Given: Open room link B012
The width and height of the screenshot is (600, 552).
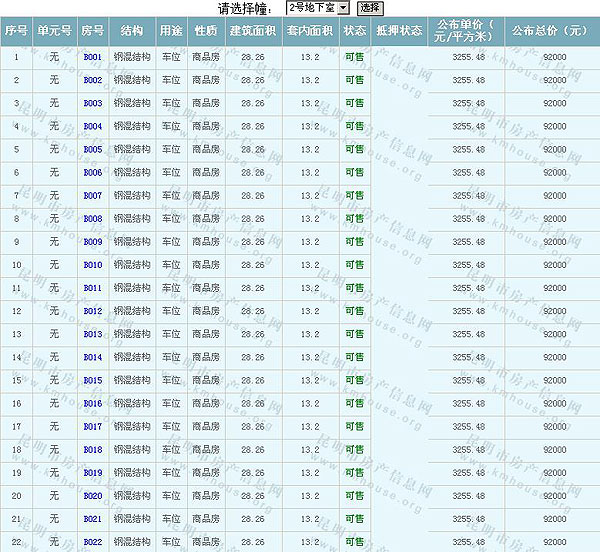Looking at the screenshot, I should tap(92, 311).
